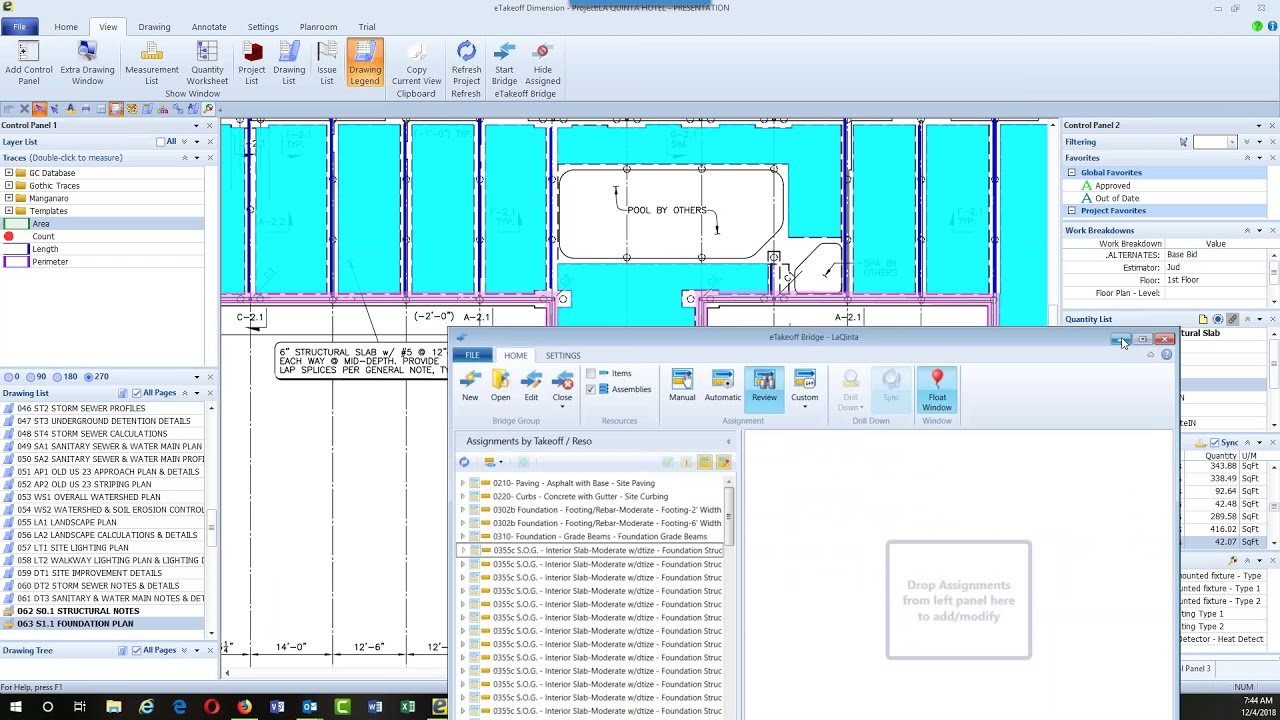Show the Drawing List window

click(289, 63)
